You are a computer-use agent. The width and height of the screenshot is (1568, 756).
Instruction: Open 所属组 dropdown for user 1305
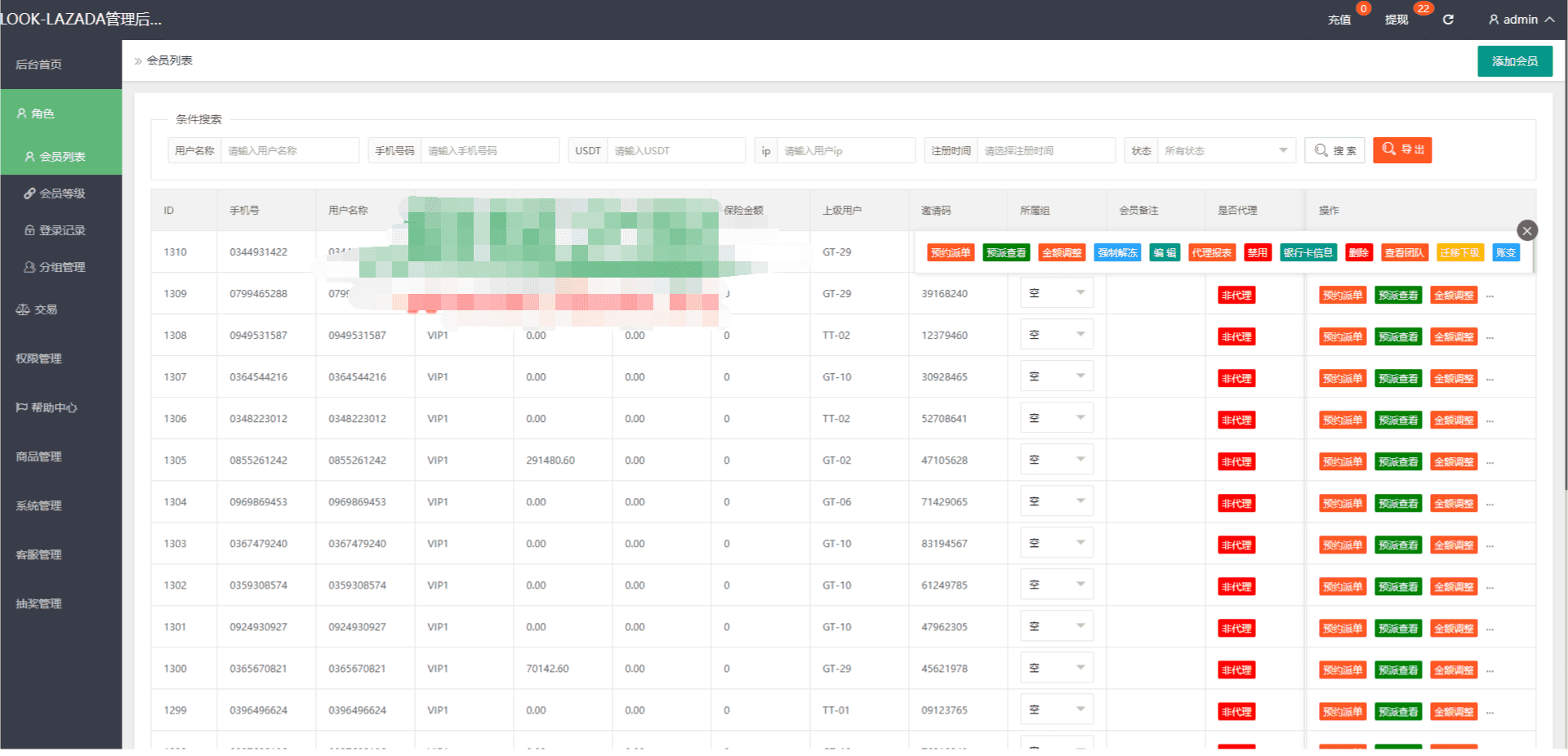pos(1057,460)
